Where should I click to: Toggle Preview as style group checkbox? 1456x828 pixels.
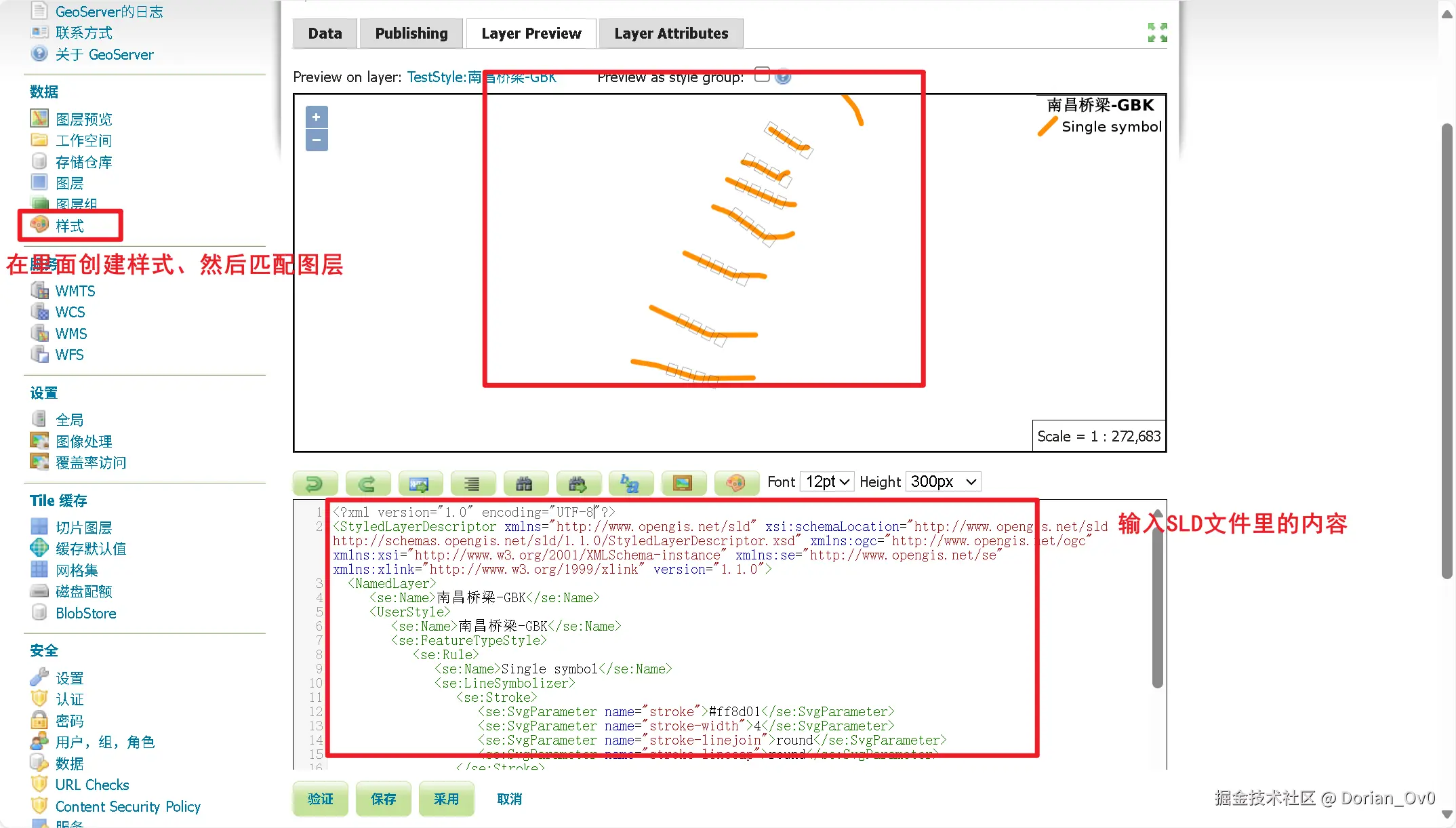(x=762, y=75)
